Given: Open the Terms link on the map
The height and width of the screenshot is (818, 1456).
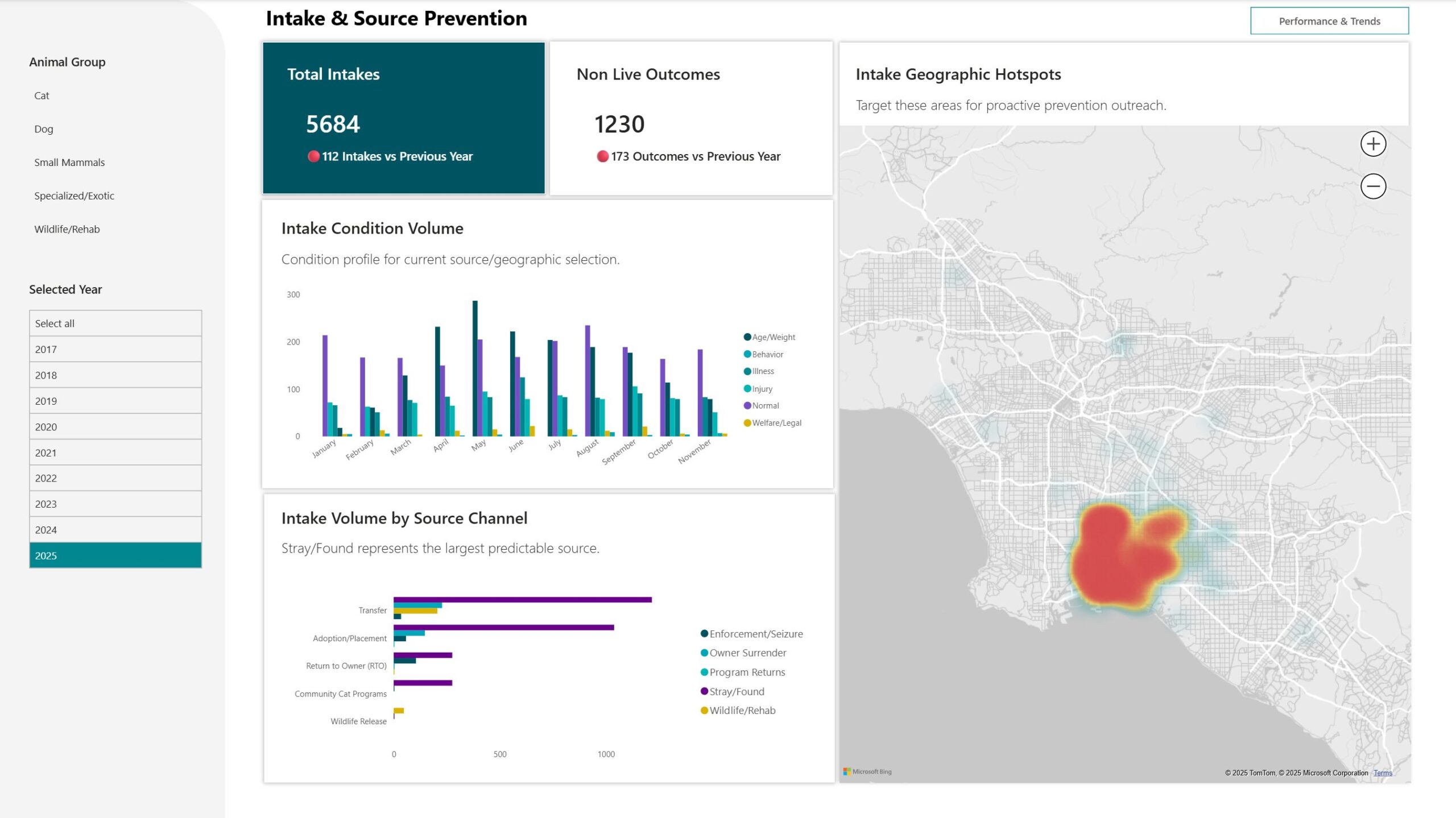Looking at the screenshot, I should coord(1383,773).
